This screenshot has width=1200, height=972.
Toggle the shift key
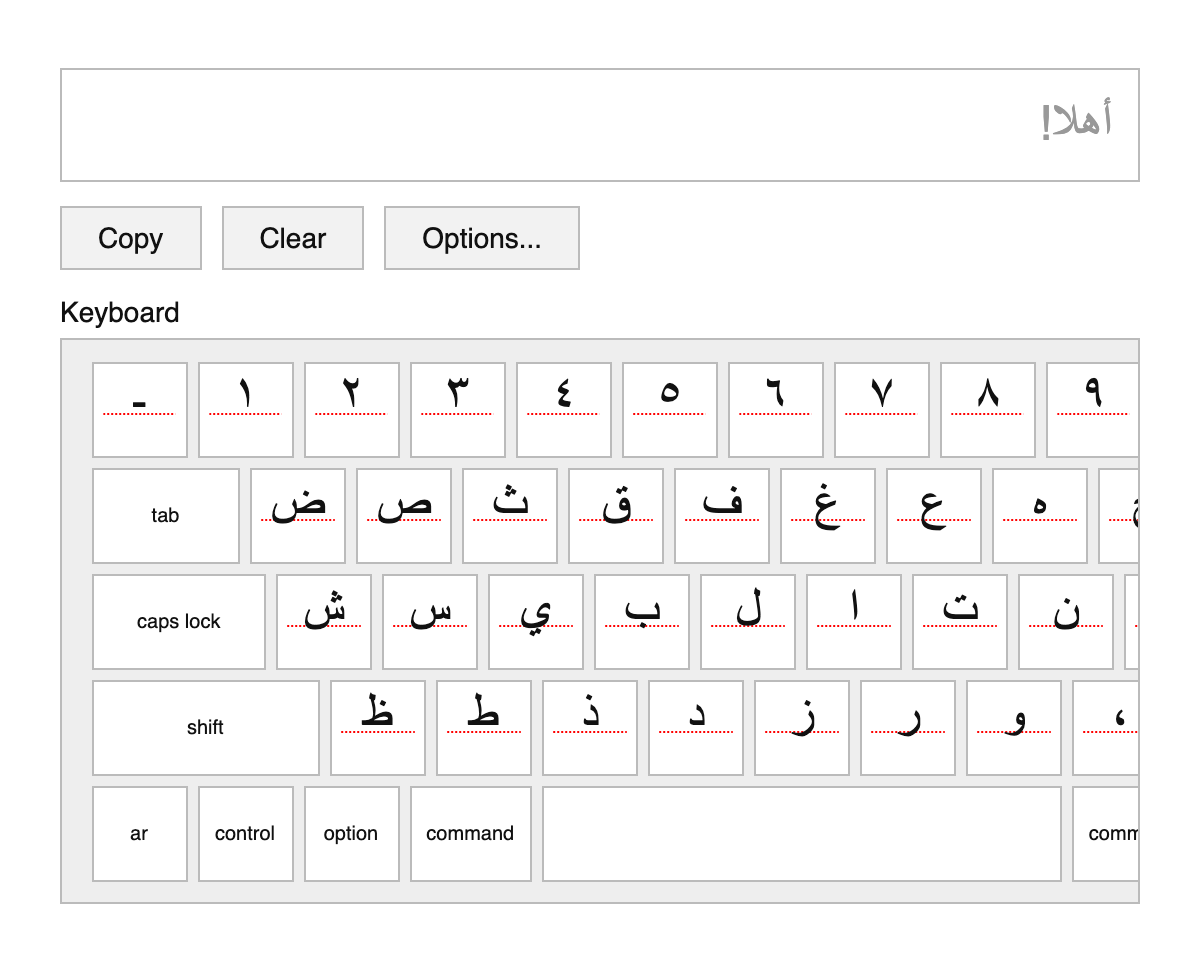click(x=206, y=727)
